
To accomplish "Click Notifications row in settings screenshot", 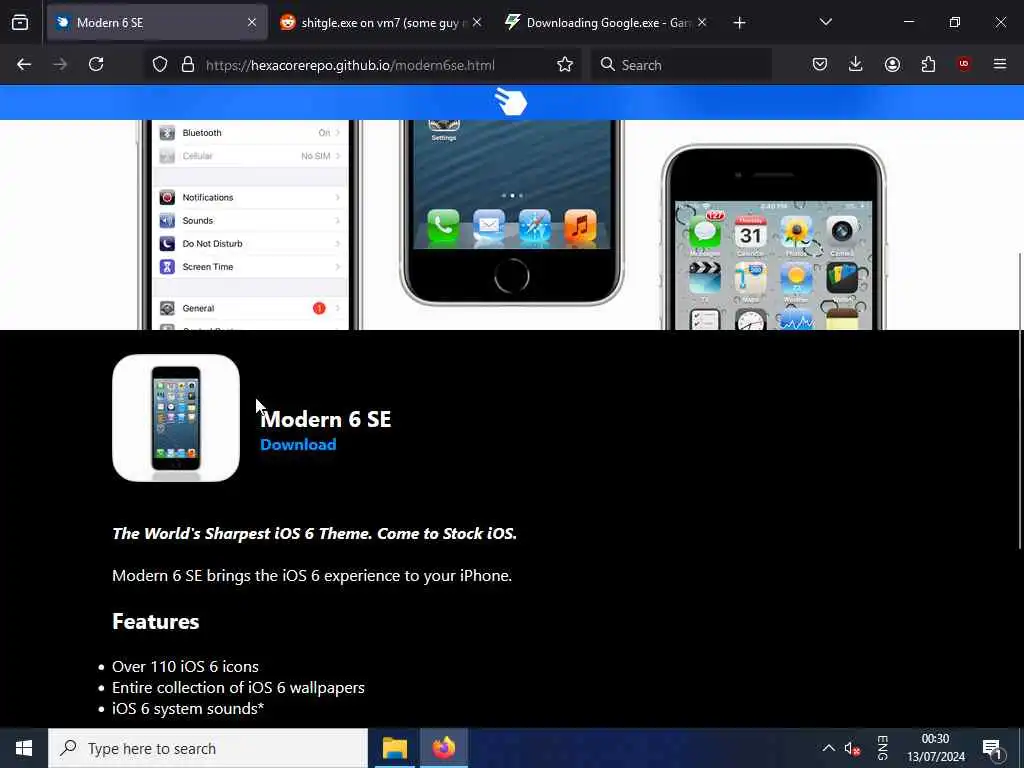I will pyautogui.click(x=250, y=197).
